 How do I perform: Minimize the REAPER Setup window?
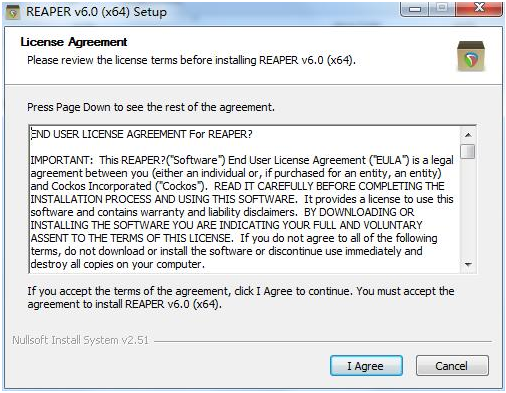pyautogui.click(x=415, y=9)
